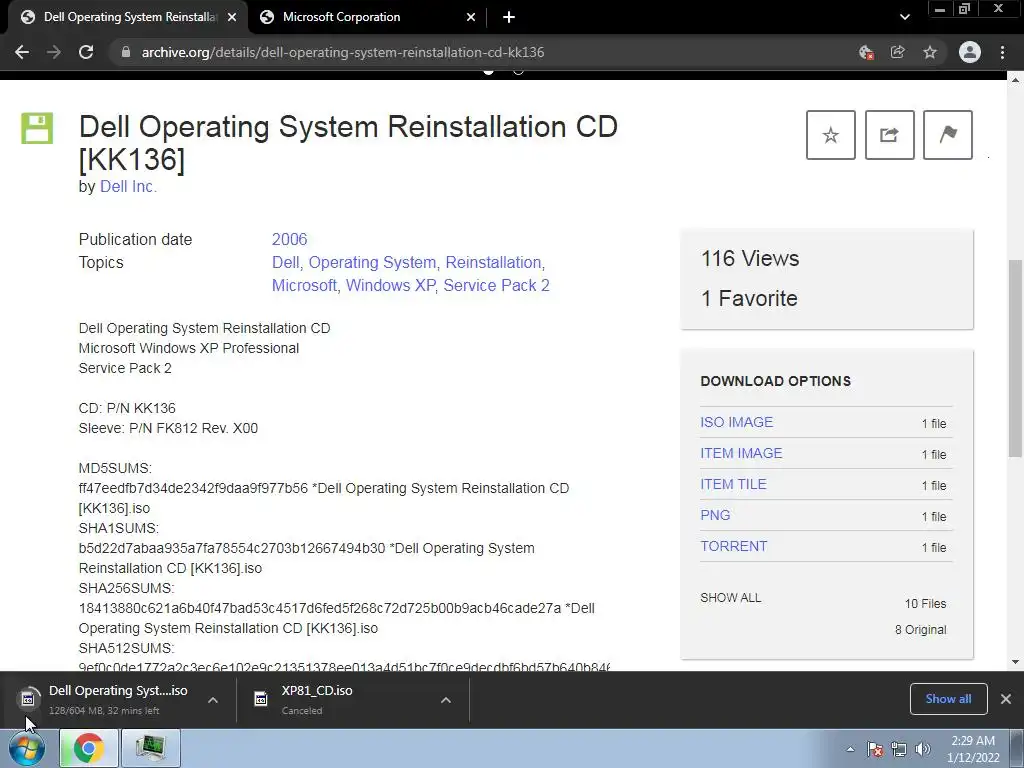Click the scrollbar up arrow
1024x768 pixels.
[1014, 80]
